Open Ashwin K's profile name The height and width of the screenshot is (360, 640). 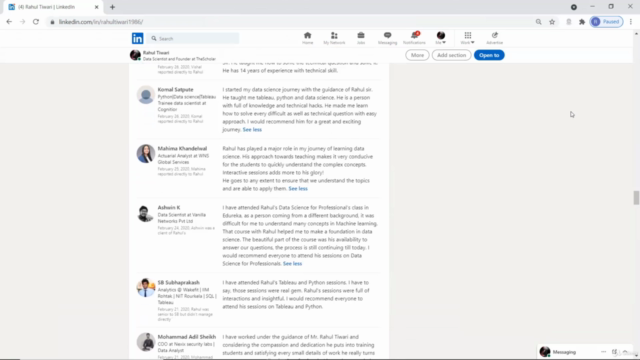(x=169, y=207)
